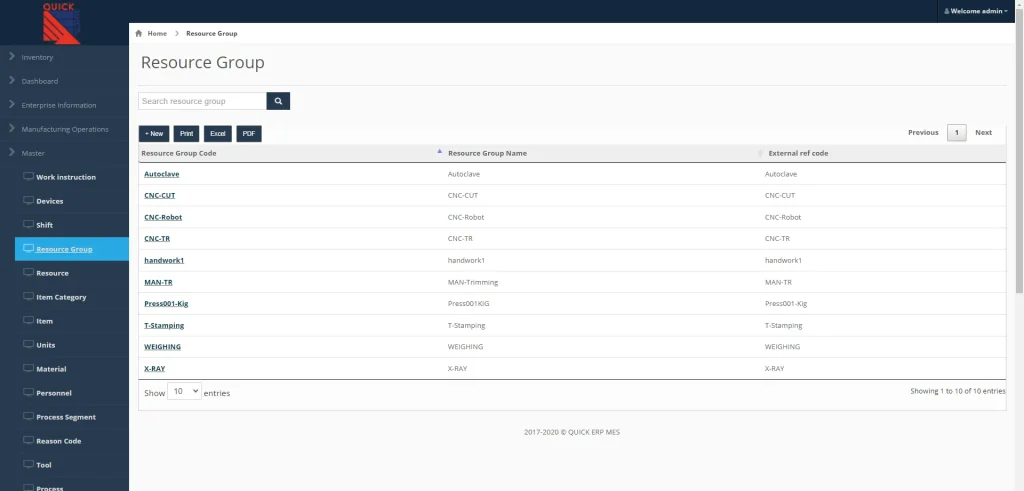Click the monitor icon beside Reason Code
Viewport: 1024px width, 491px height.
tap(28, 440)
